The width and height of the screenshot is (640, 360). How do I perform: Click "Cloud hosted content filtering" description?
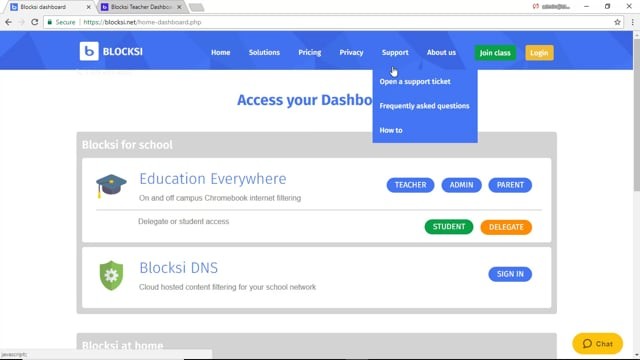point(227,287)
